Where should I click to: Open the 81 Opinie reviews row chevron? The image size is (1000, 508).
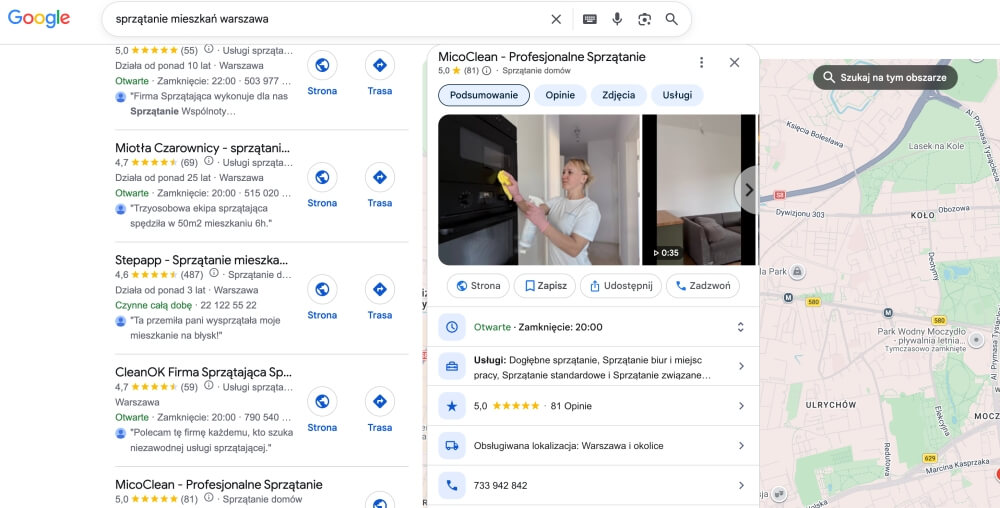pos(741,406)
